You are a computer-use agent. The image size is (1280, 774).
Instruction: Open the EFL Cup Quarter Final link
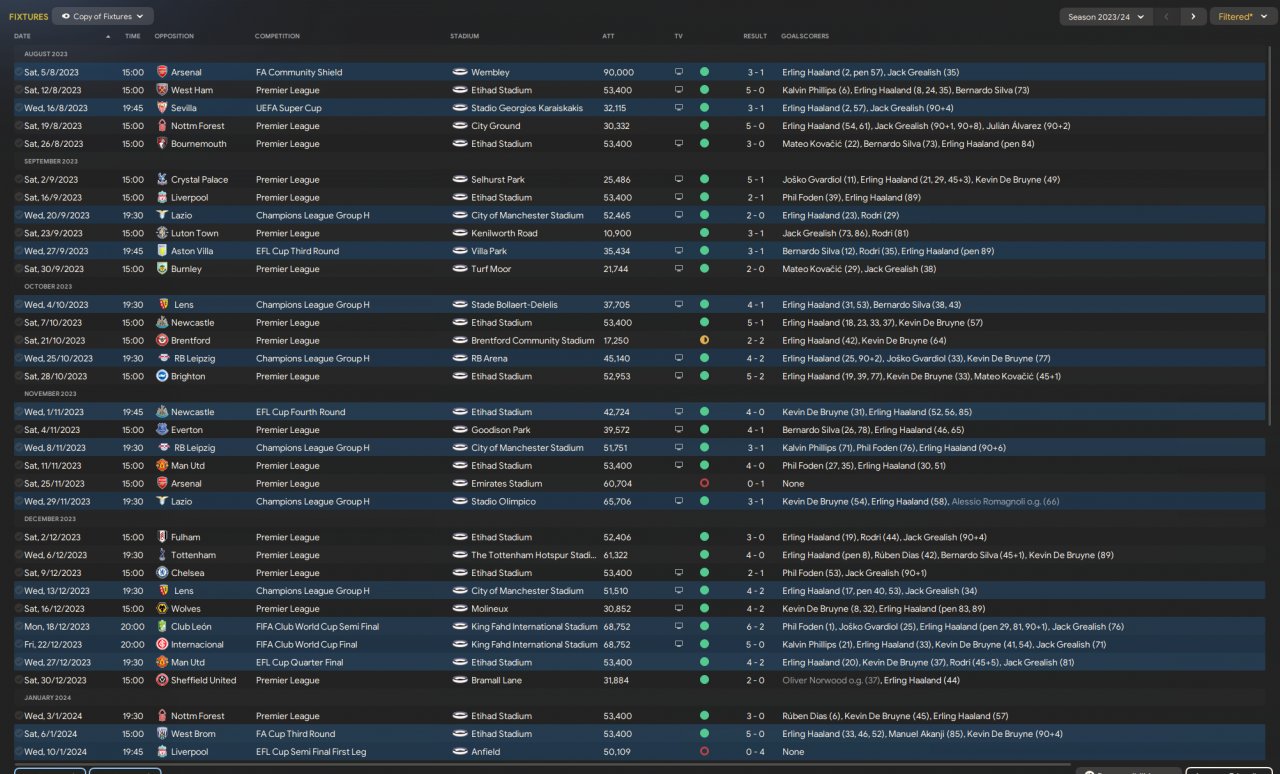pyautogui.click(x=300, y=663)
